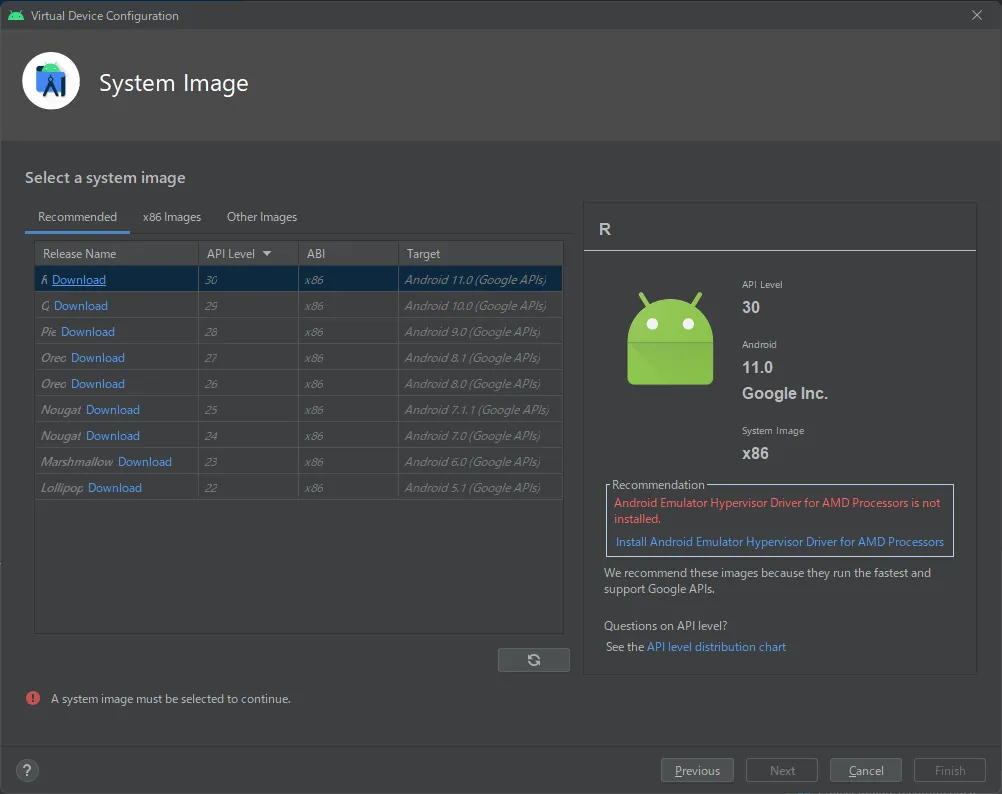Download the Lollipop API 22 image
The image size is (1002, 794).
(115, 488)
